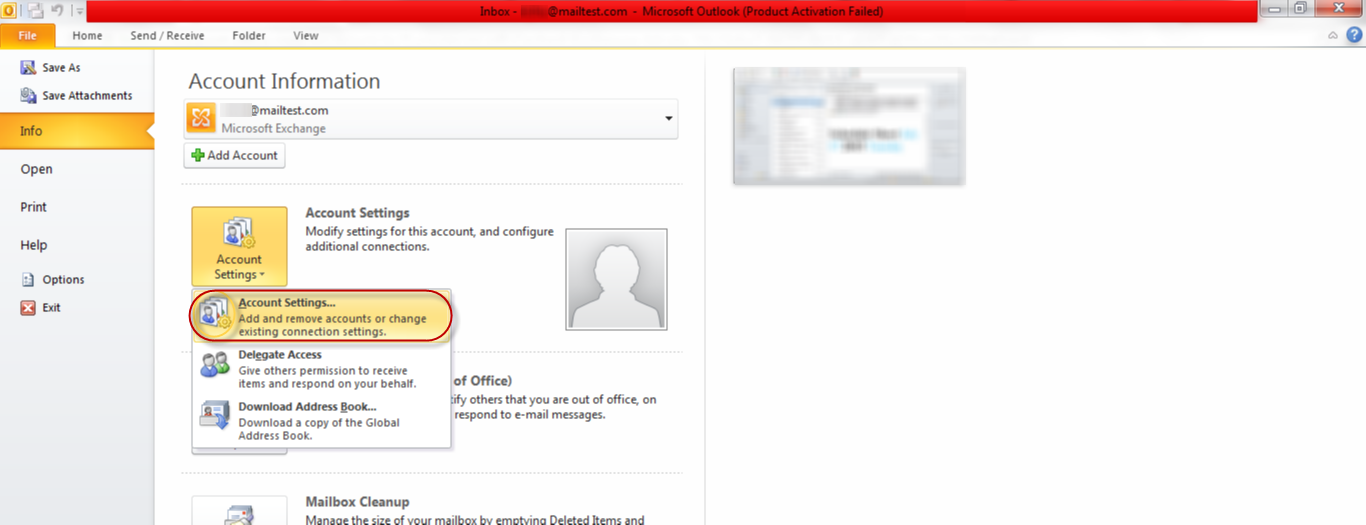
Task: Click the Save As disk icon
Action: 28,68
